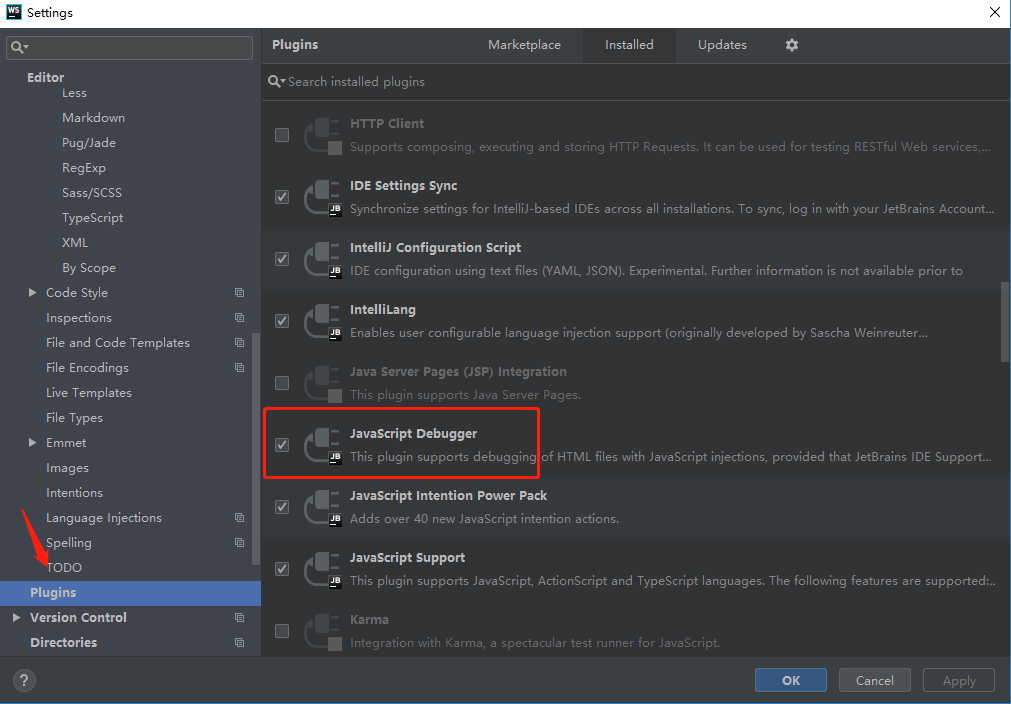
Task: Select TypeScript in the settings tree
Action: click(92, 218)
